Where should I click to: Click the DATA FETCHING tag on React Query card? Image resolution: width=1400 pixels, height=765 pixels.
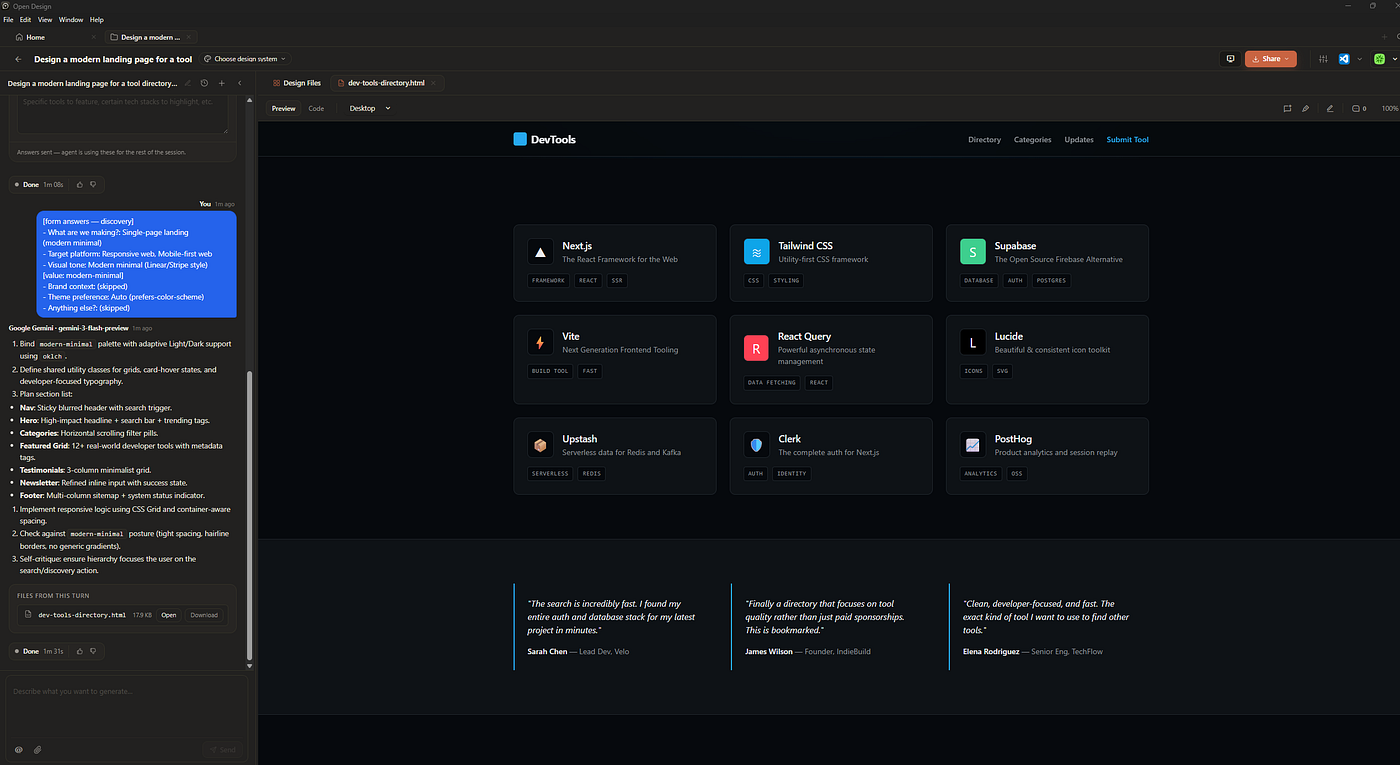pos(772,382)
